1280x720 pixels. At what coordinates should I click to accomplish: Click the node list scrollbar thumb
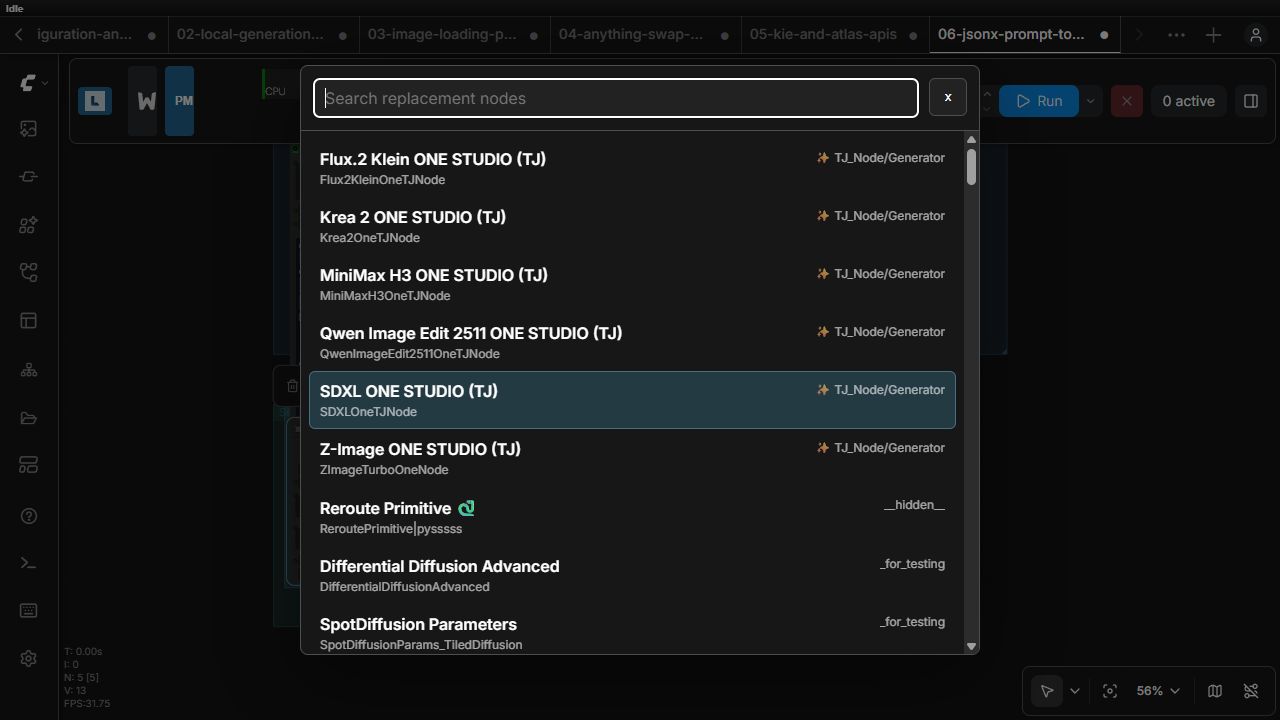971,166
